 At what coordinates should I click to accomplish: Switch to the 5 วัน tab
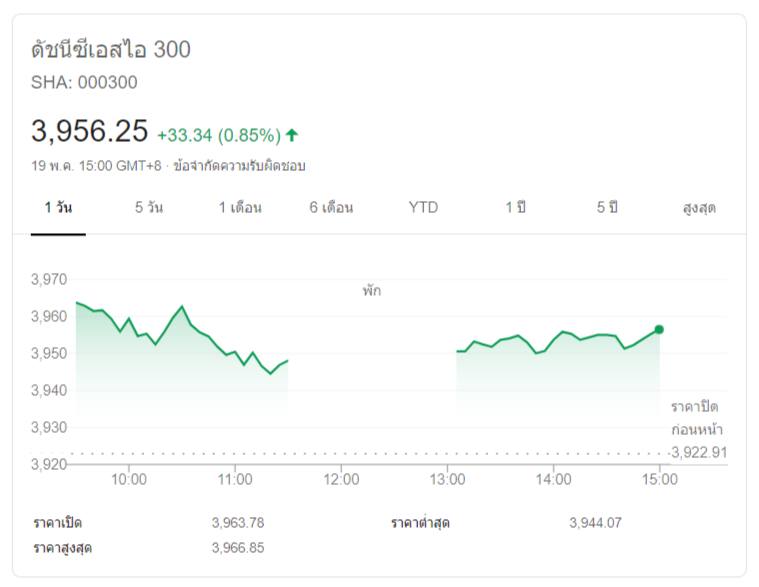[x=149, y=208]
